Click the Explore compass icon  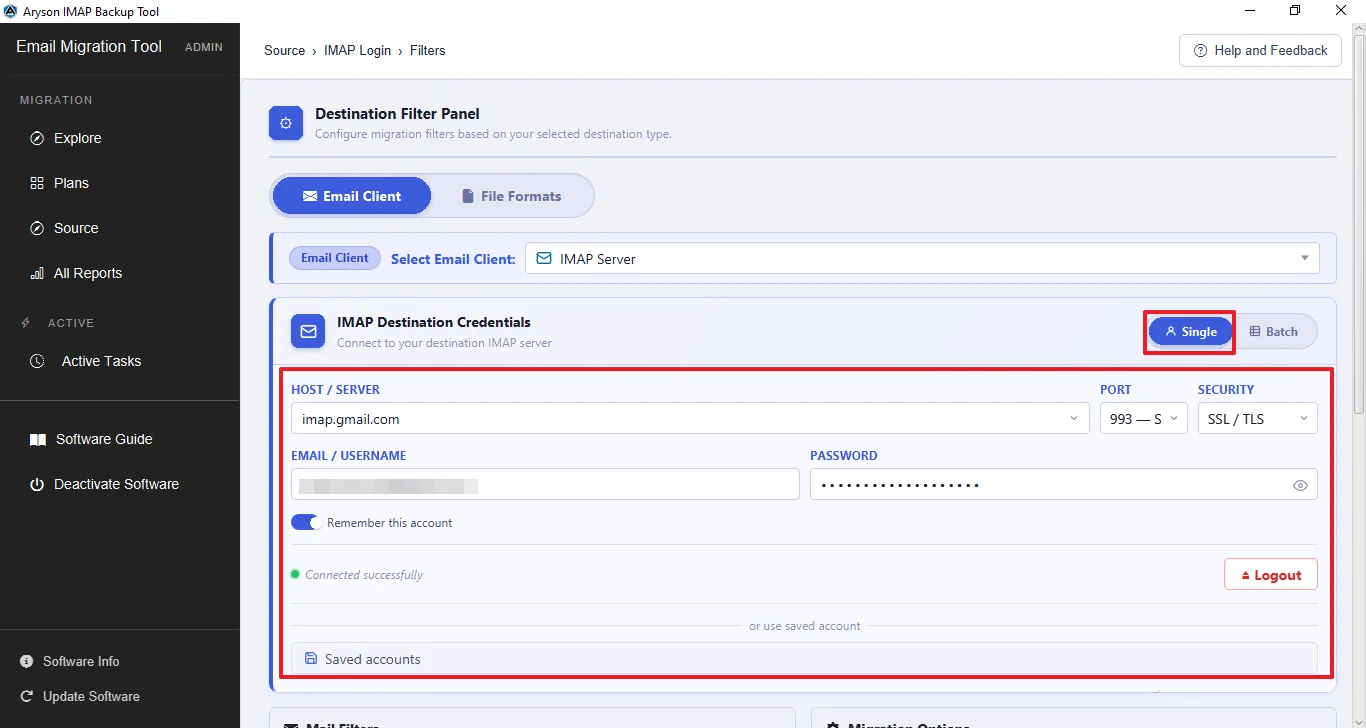coord(37,138)
